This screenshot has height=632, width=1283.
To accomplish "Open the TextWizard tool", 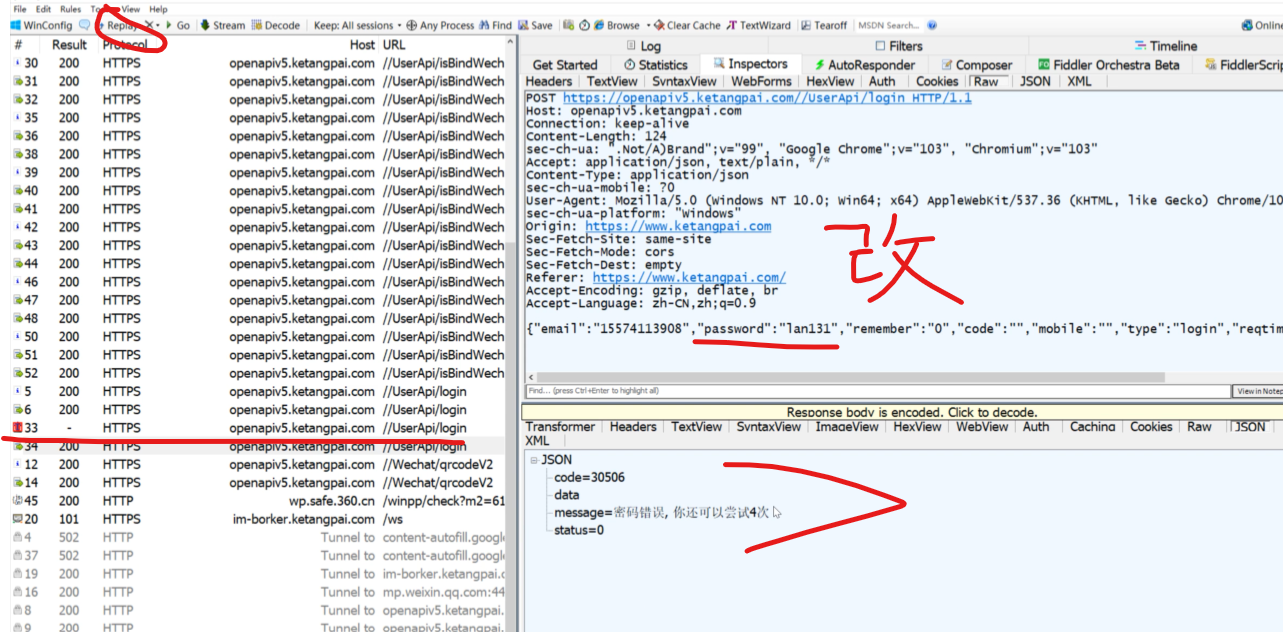I will click(x=759, y=25).
